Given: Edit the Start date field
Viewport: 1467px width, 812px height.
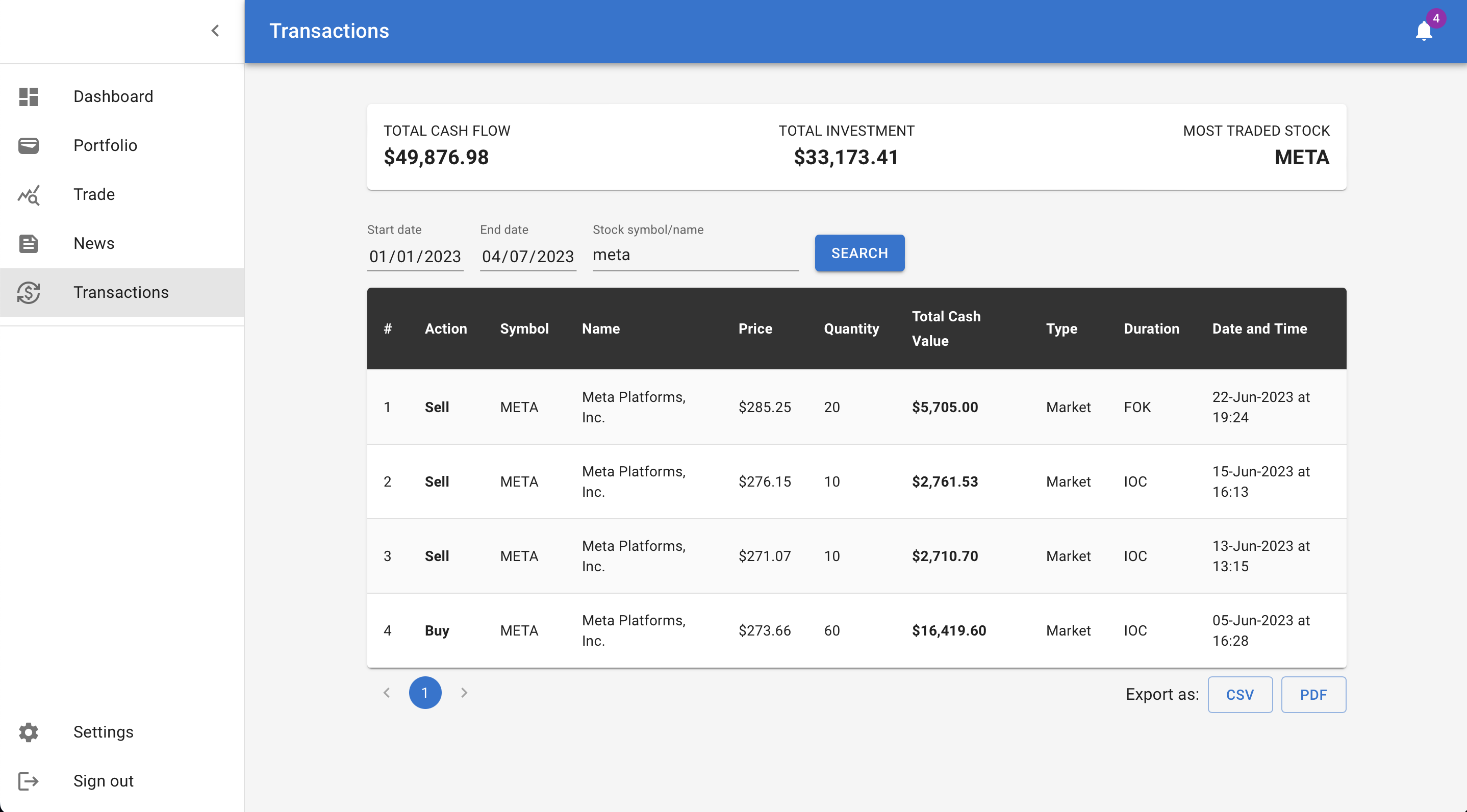Looking at the screenshot, I should (415, 256).
